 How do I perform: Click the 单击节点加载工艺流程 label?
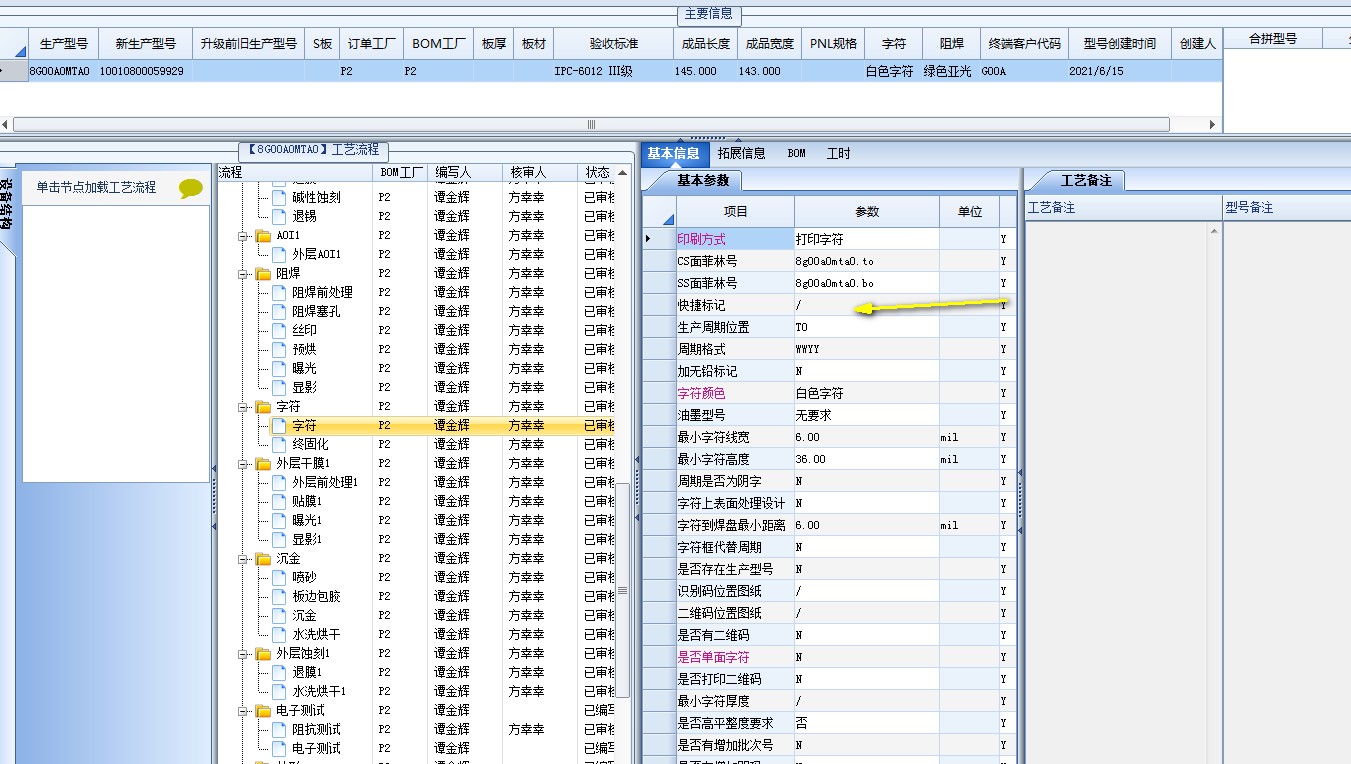pyautogui.click(x=96, y=187)
